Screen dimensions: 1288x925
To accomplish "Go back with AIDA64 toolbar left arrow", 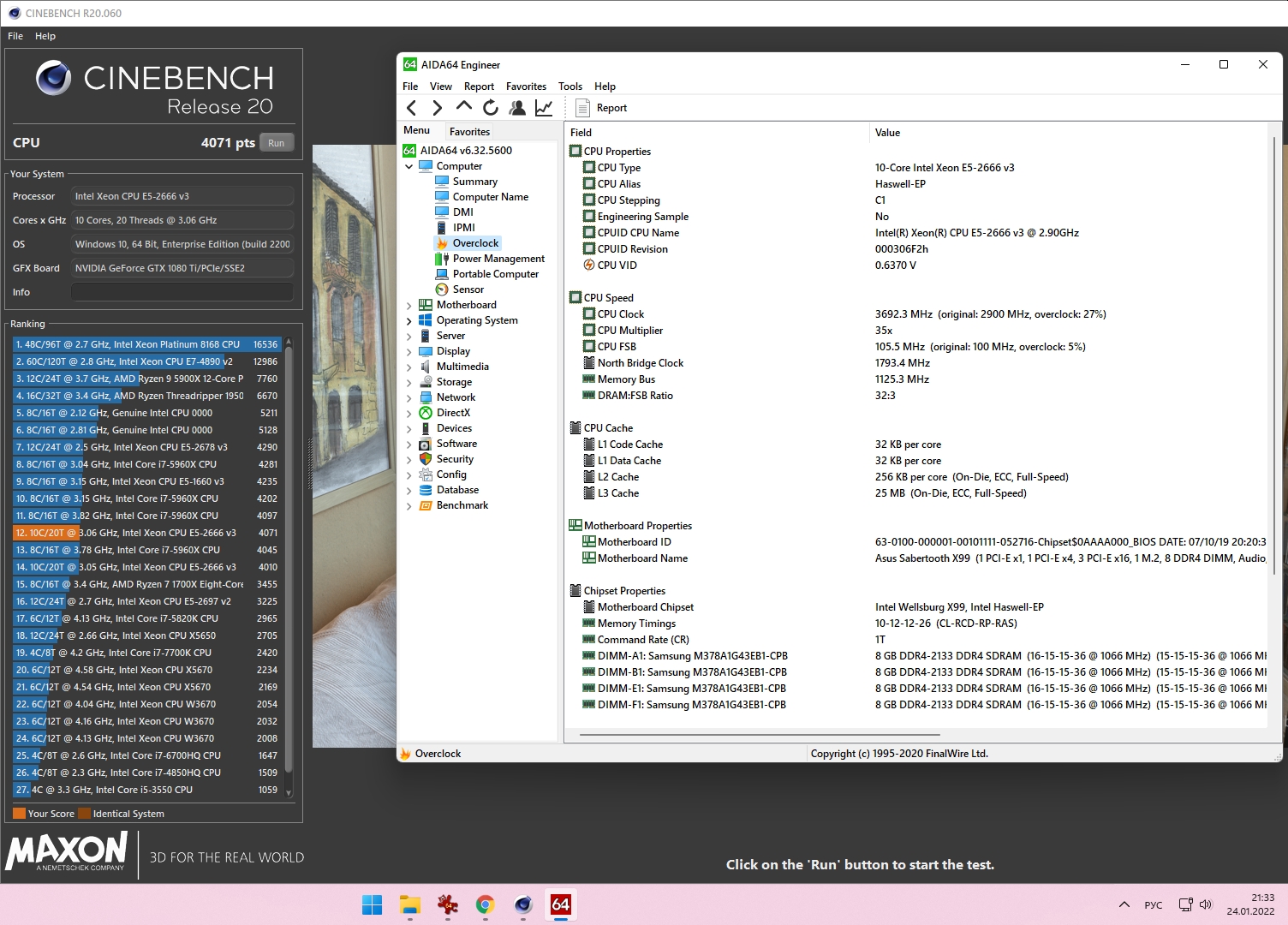I will (412, 108).
